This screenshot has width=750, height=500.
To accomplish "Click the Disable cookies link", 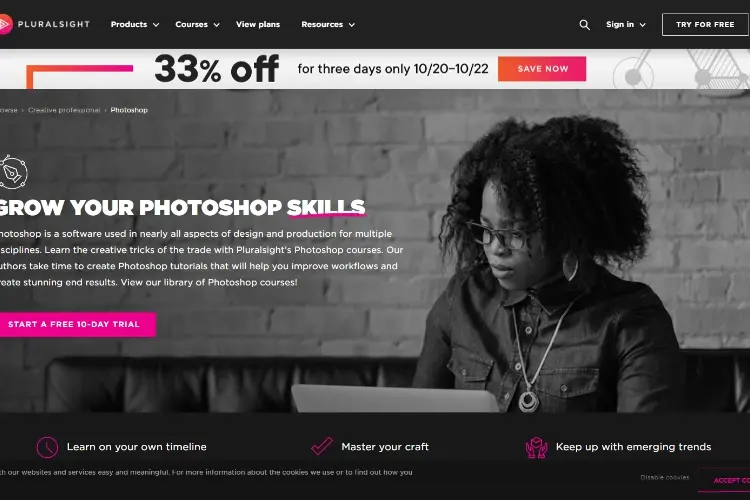I will (665, 478).
